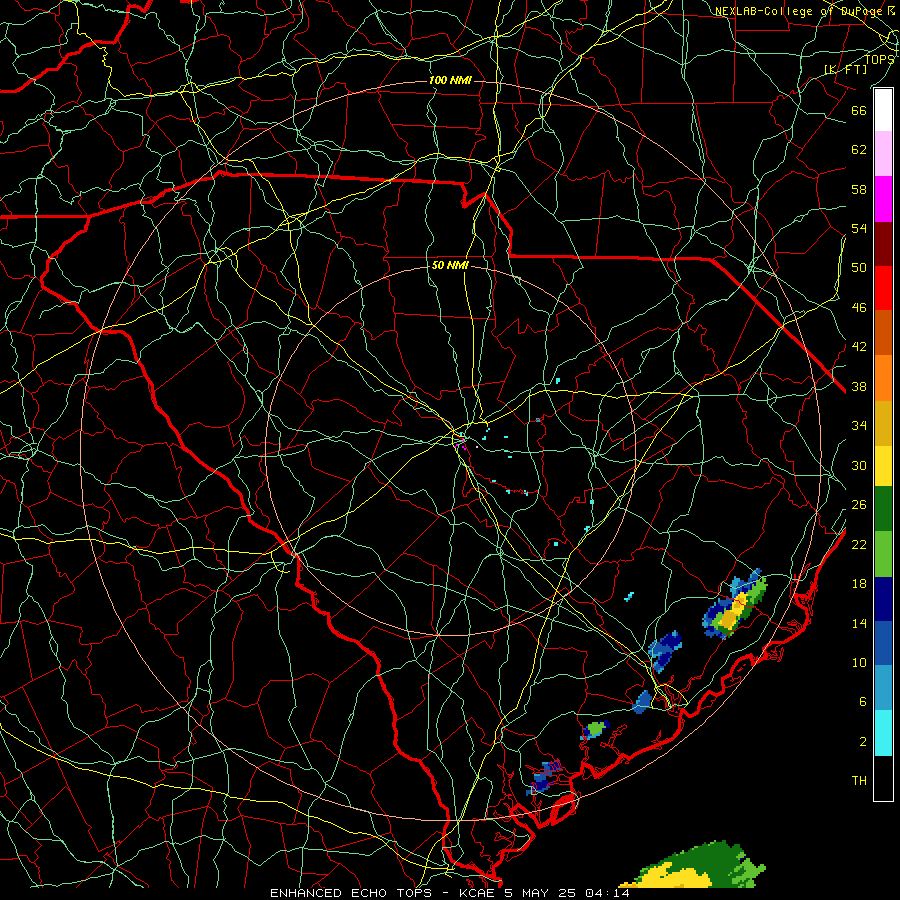The image size is (900, 900).
Task: Click the "42" legend value
Action: (859, 347)
